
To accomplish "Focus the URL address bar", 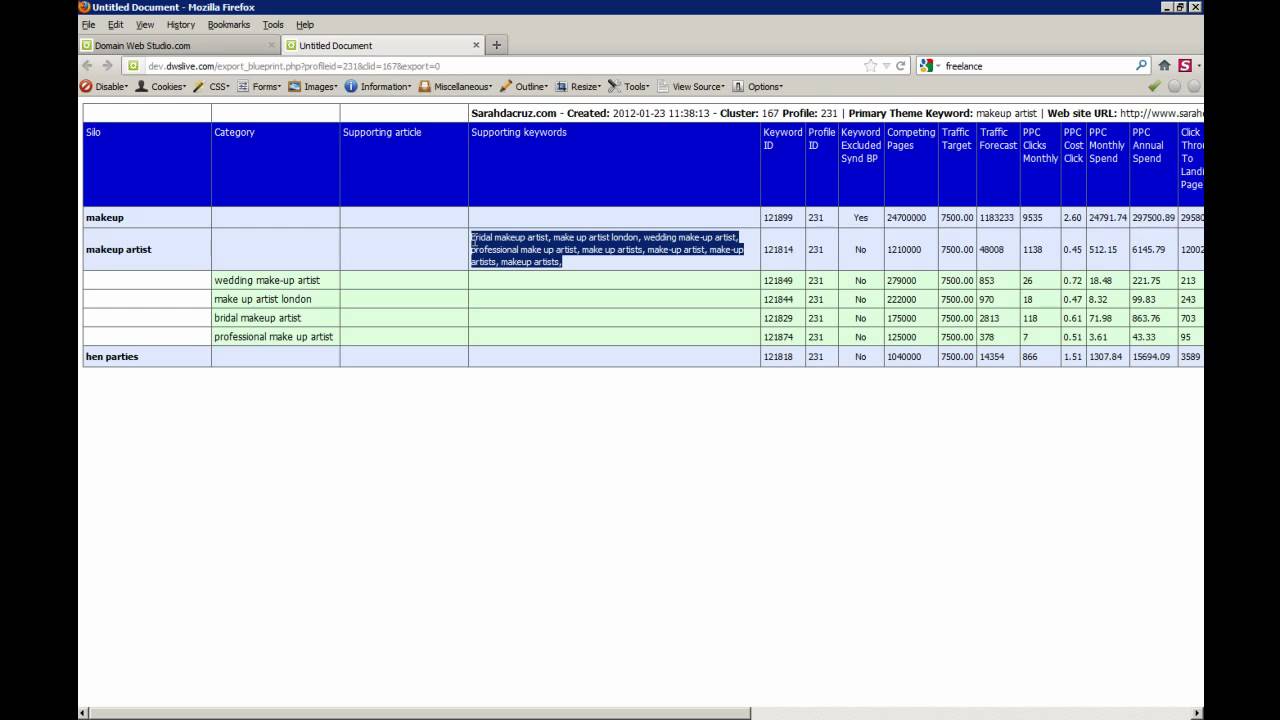I will click(500, 66).
